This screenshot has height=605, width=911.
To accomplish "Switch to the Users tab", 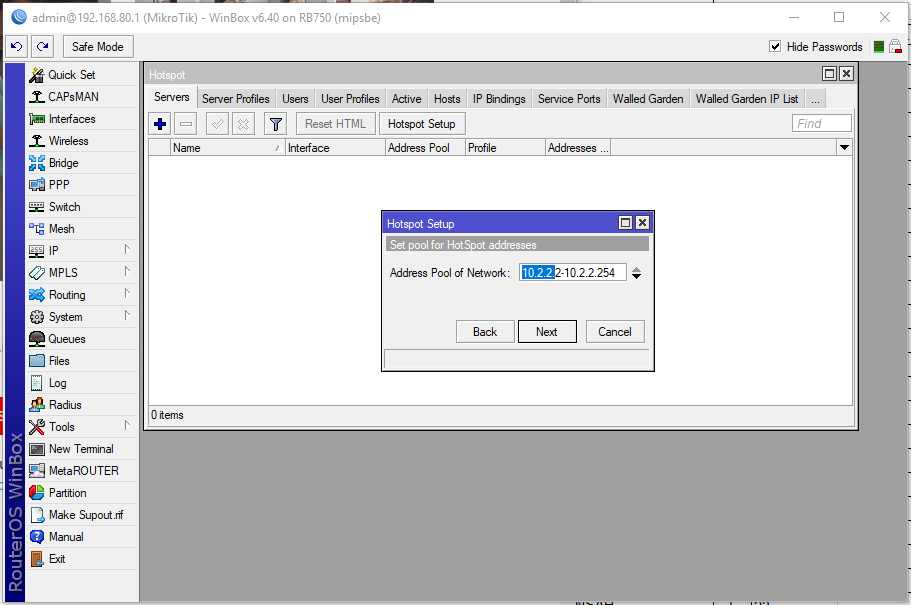I will [295, 99].
